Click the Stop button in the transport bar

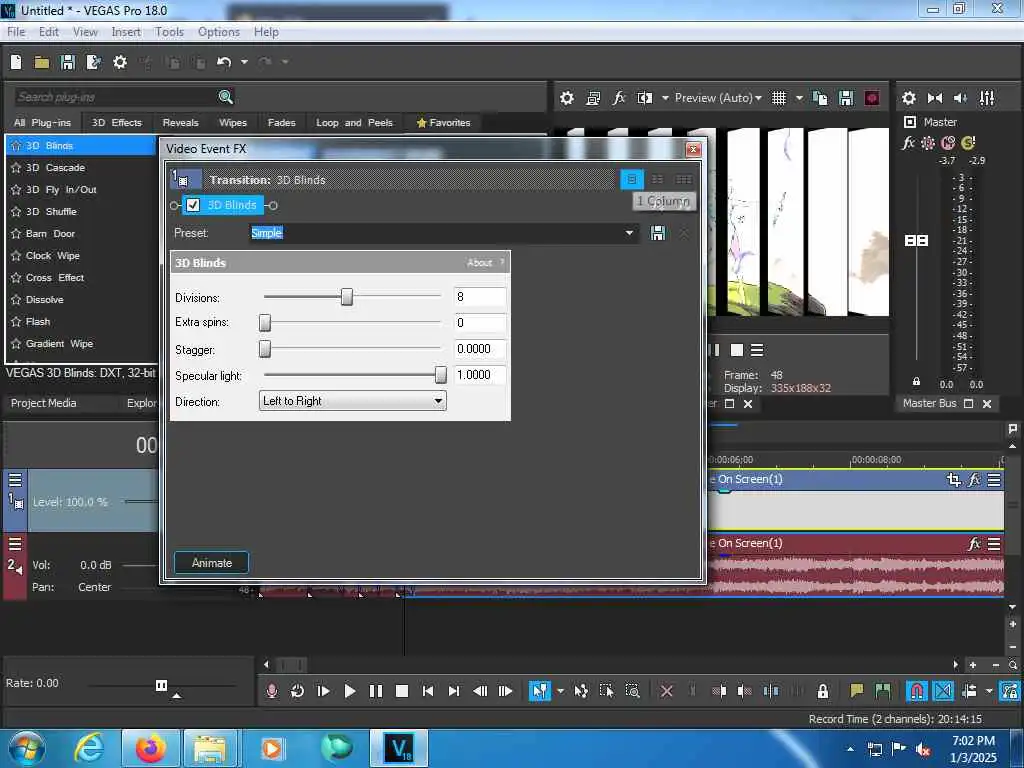(x=402, y=691)
